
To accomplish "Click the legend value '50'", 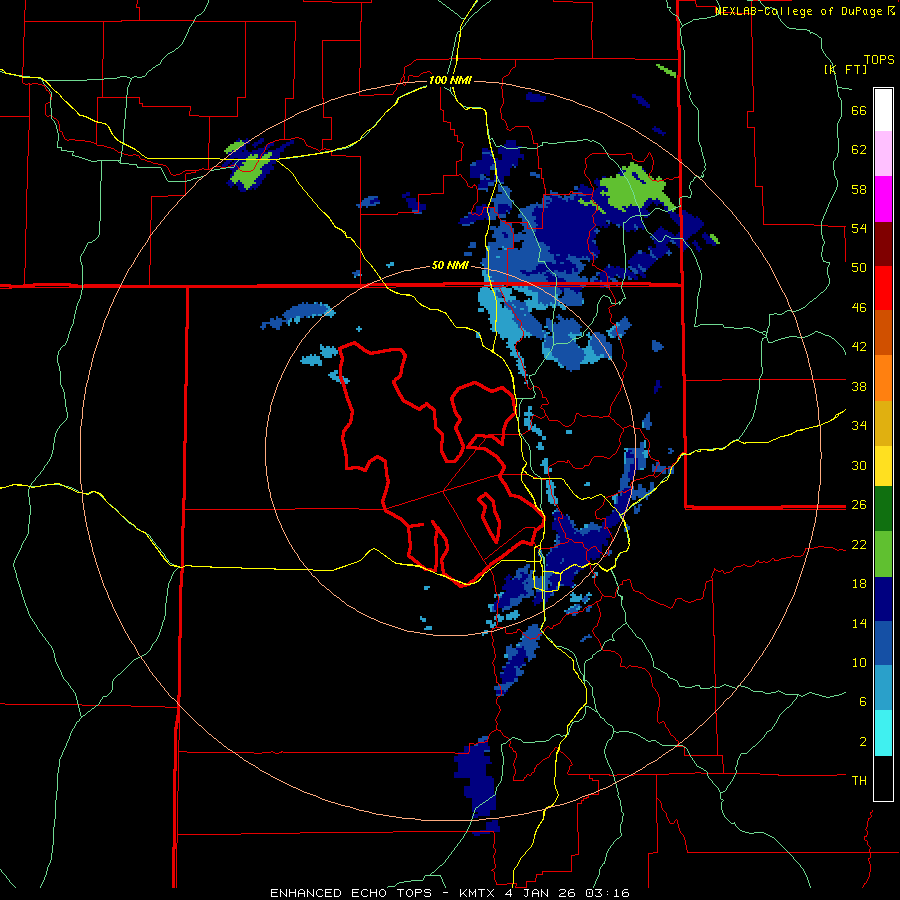I will [x=859, y=268].
